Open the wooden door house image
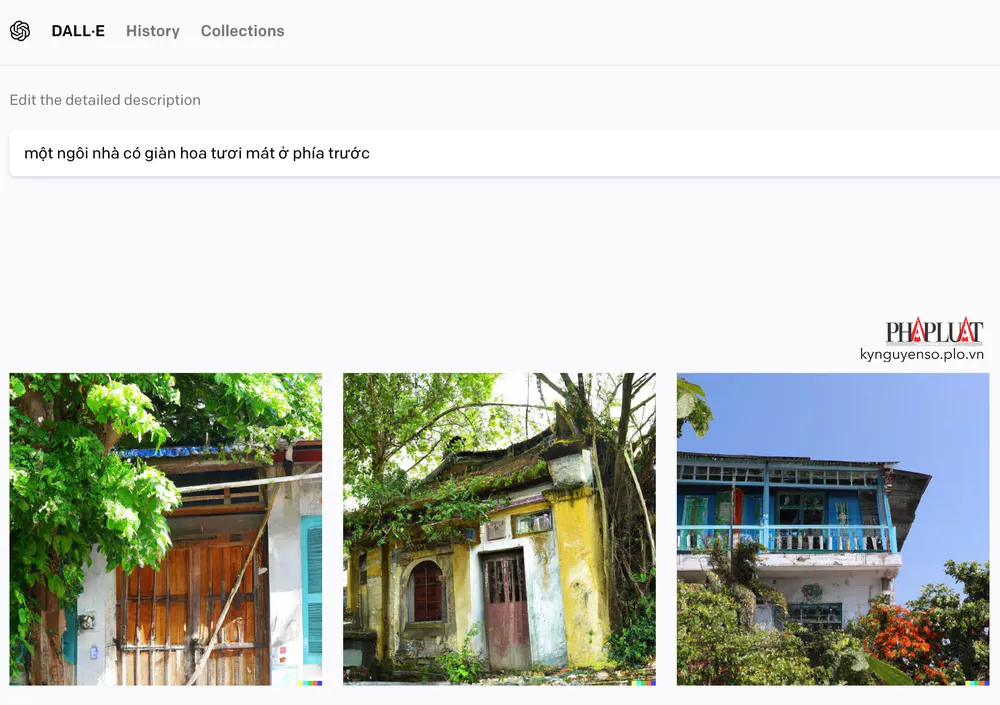Viewport: 1000px width, 705px height. pyautogui.click(x=166, y=529)
